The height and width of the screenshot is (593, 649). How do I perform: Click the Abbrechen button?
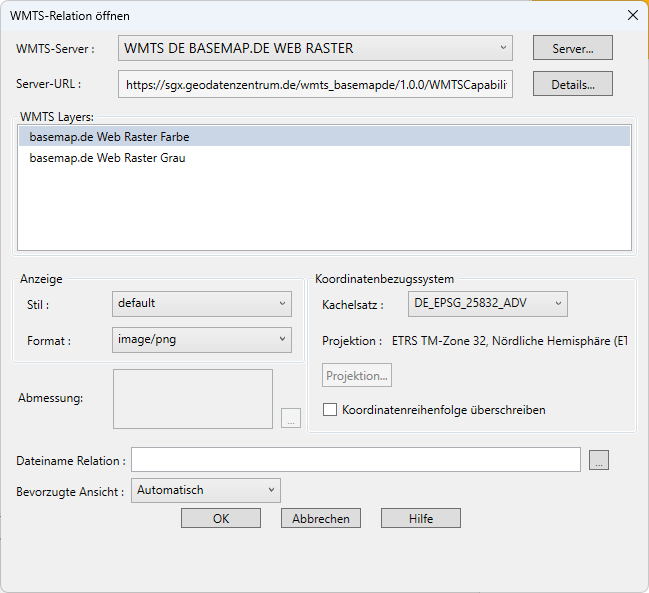pos(321,518)
